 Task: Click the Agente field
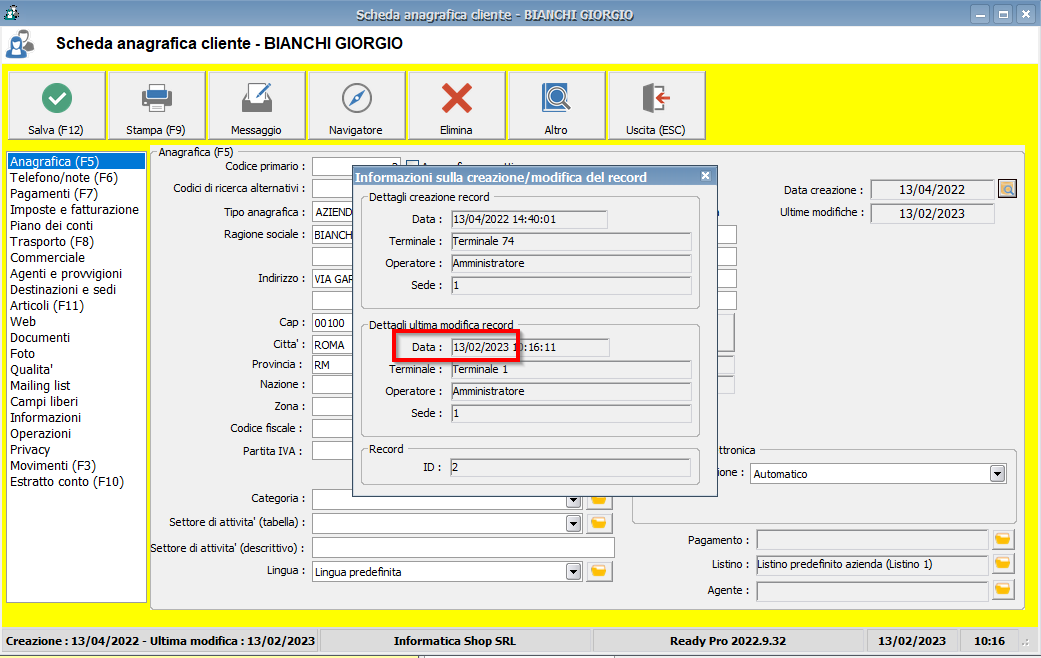pos(872,590)
